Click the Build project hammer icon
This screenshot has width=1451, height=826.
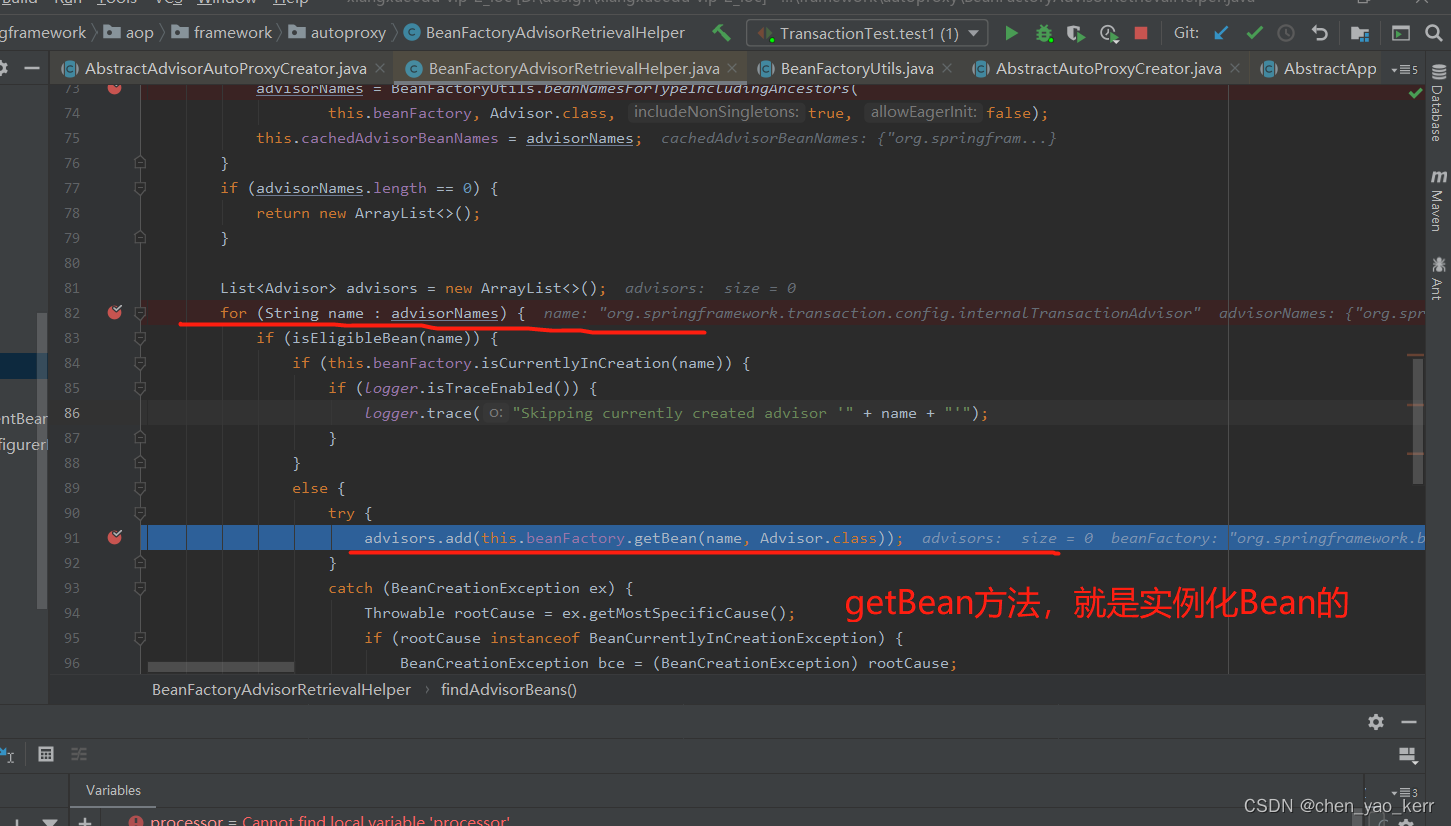click(721, 33)
